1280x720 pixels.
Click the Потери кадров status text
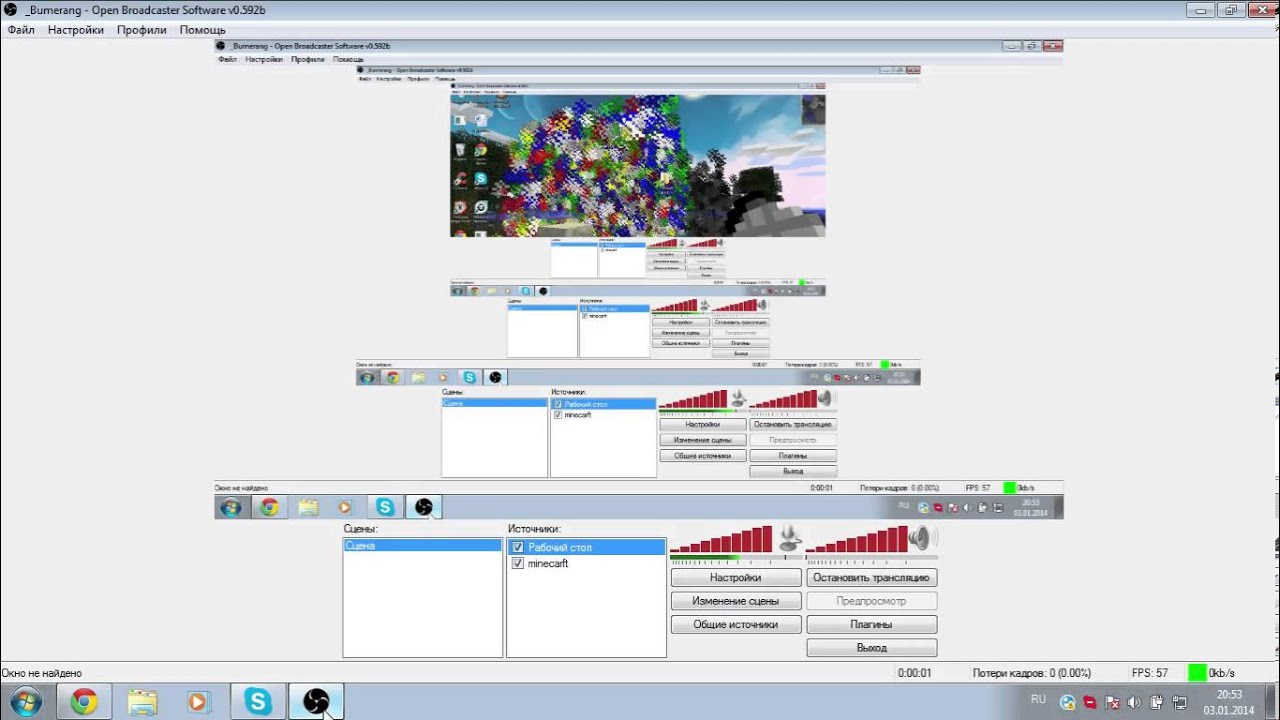(x=1031, y=673)
